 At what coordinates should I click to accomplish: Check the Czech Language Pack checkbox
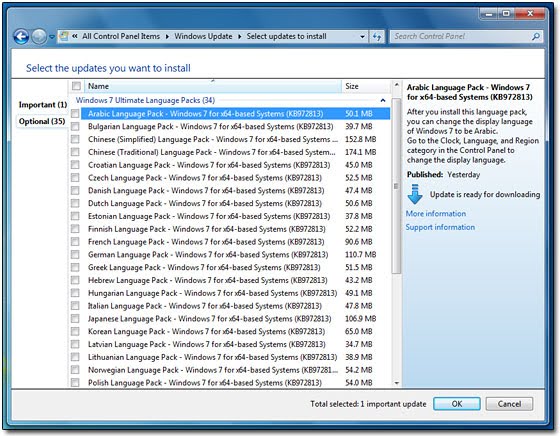pos(75,178)
